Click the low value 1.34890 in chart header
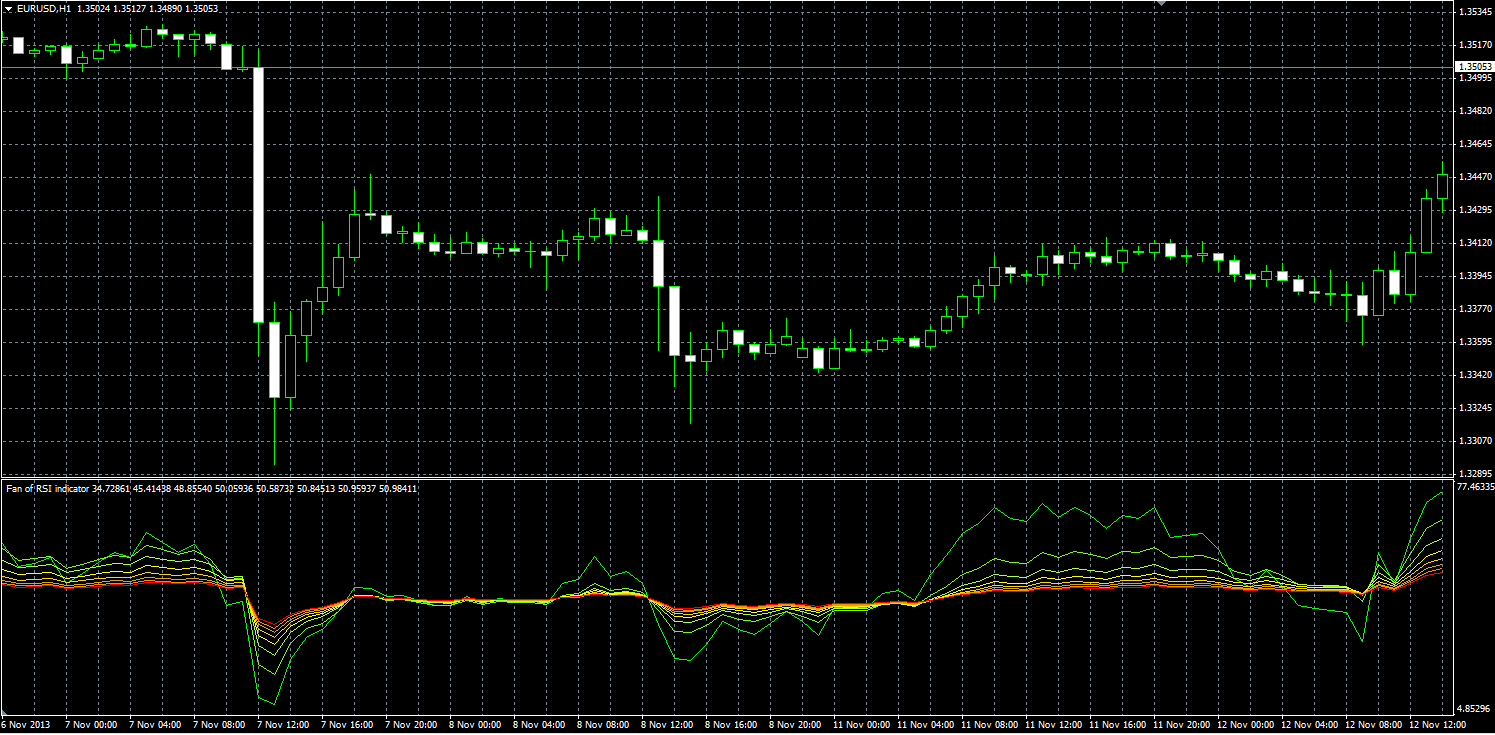 point(167,8)
